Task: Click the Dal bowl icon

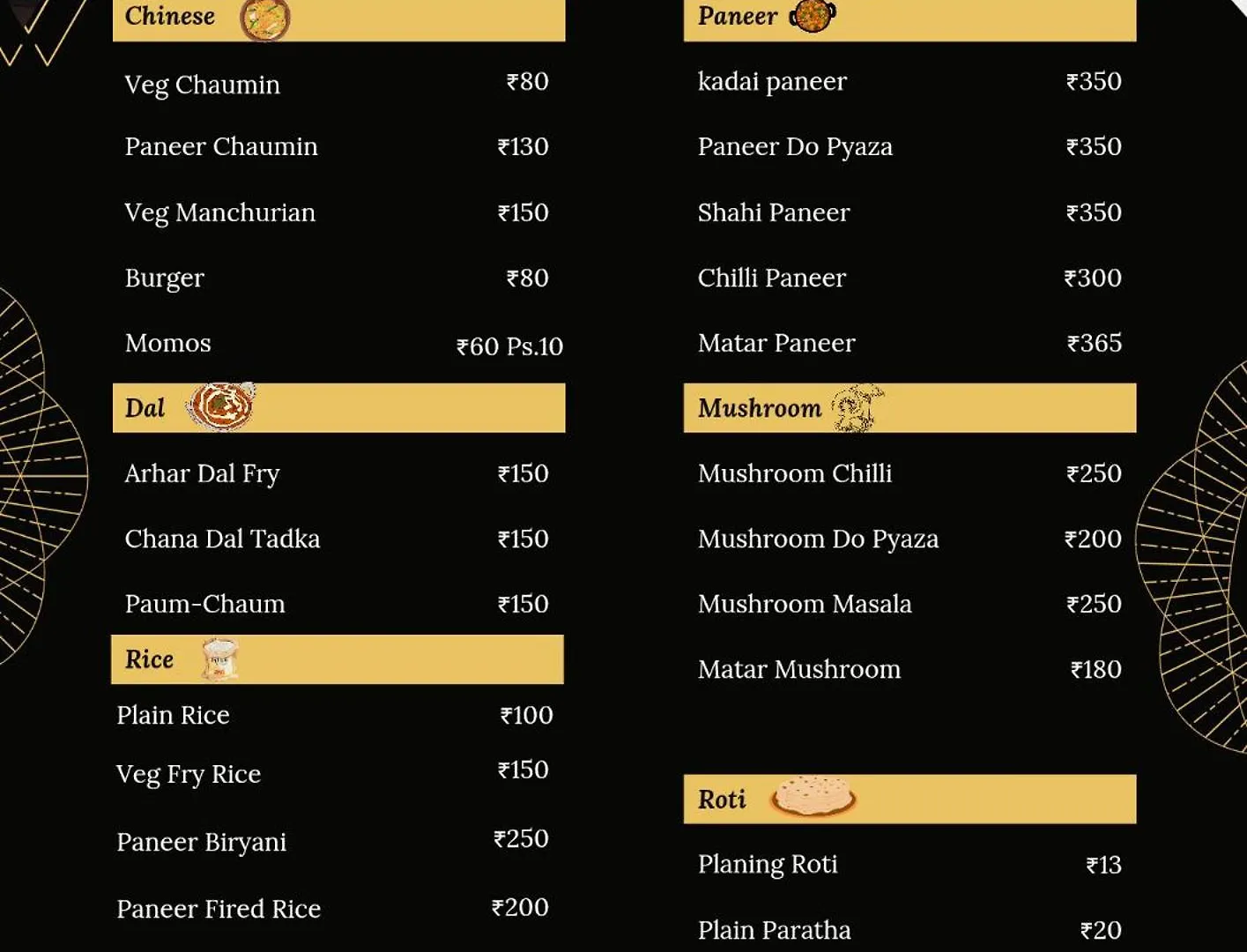Action: (x=220, y=405)
